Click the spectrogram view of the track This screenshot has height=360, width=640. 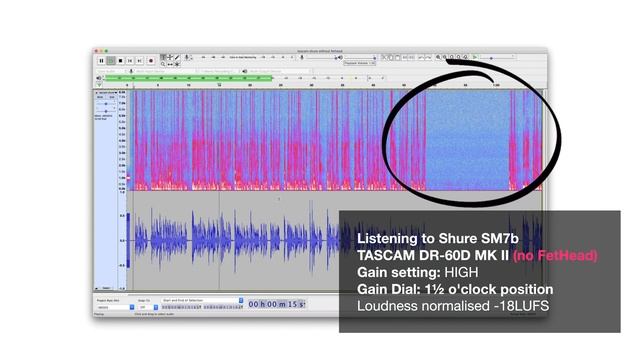(x=335, y=140)
